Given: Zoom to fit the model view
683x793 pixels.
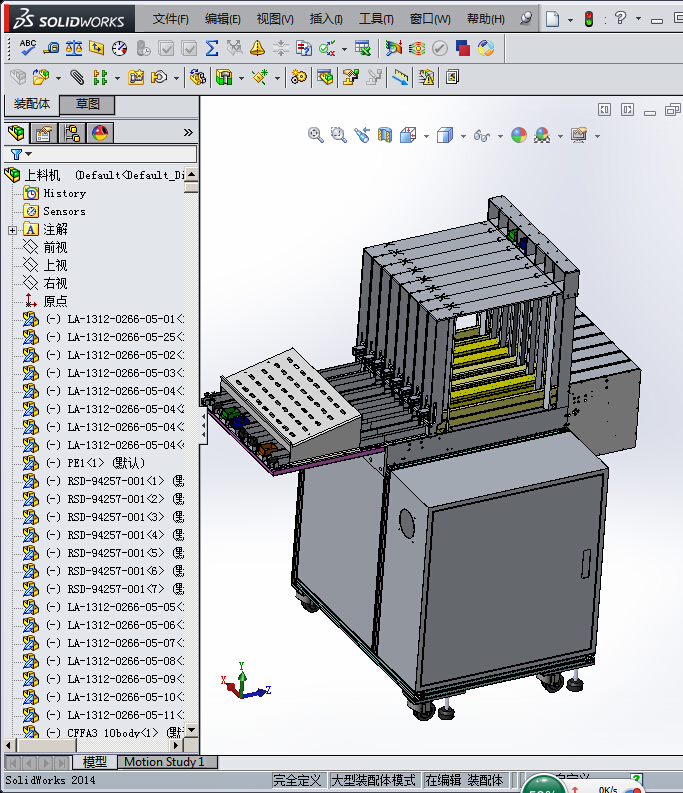Looking at the screenshot, I should (x=316, y=135).
